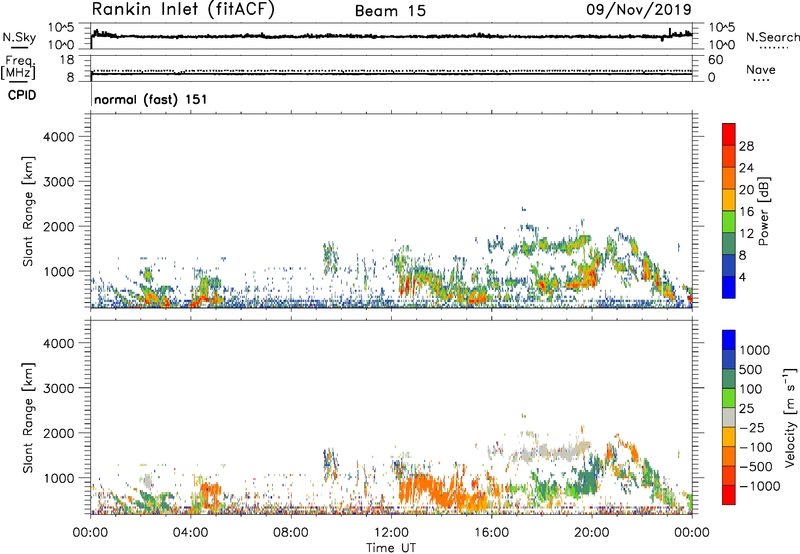Click the 'Freq. [MHz]' axis label
This screenshot has height=554, width=800.
coord(18,68)
